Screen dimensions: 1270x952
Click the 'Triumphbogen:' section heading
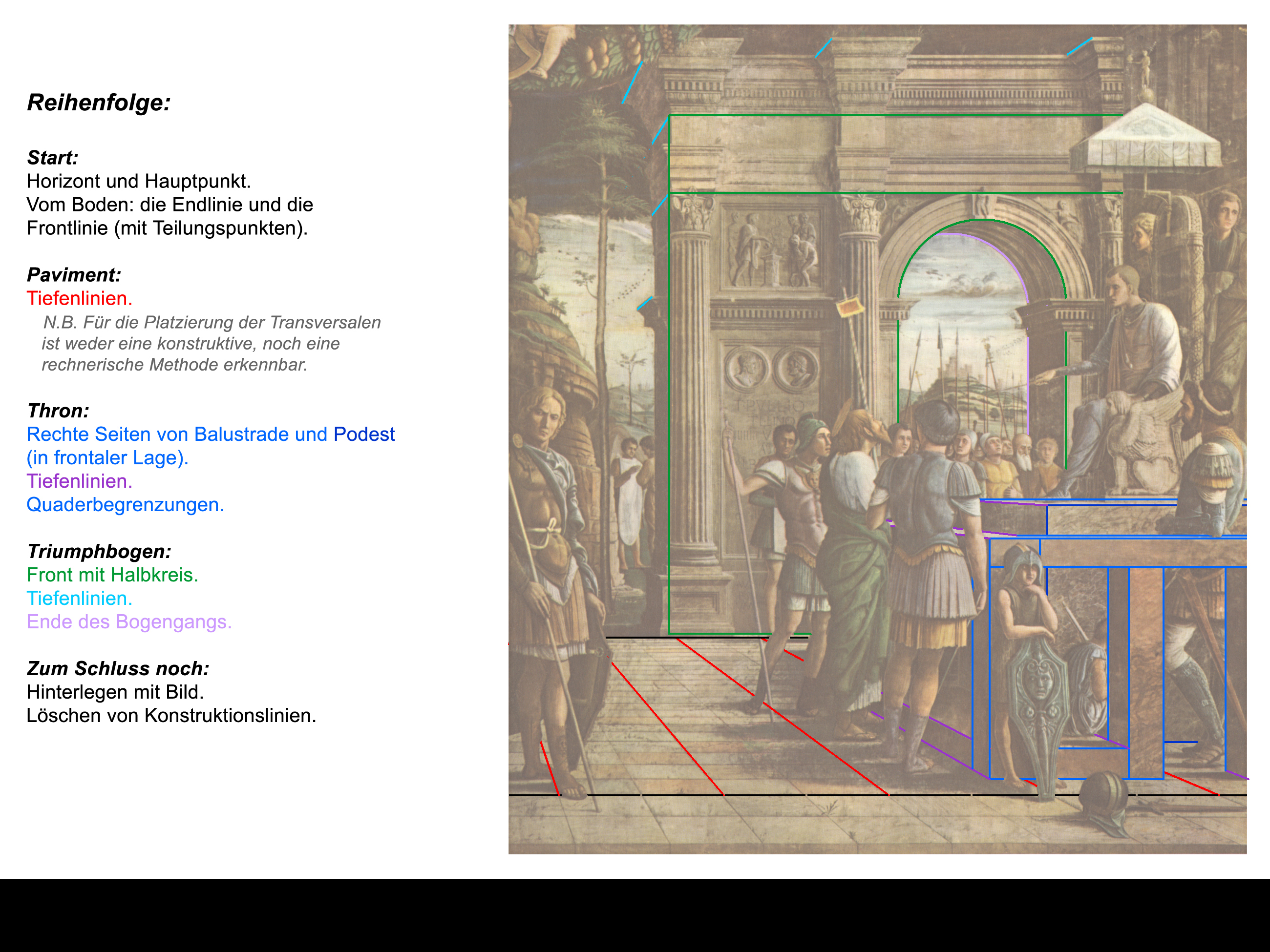click(x=99, y=552)
